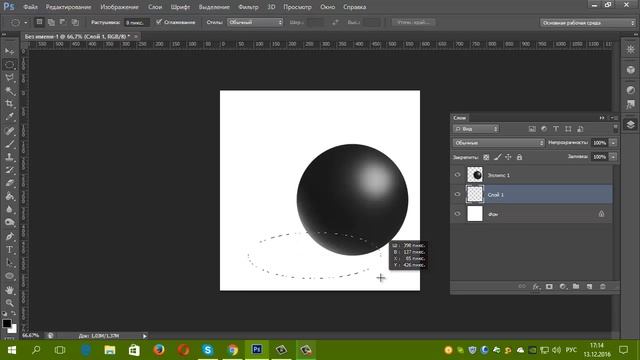Open the Редактирование menu
The image size is (640, 360).
pos(69,7)
